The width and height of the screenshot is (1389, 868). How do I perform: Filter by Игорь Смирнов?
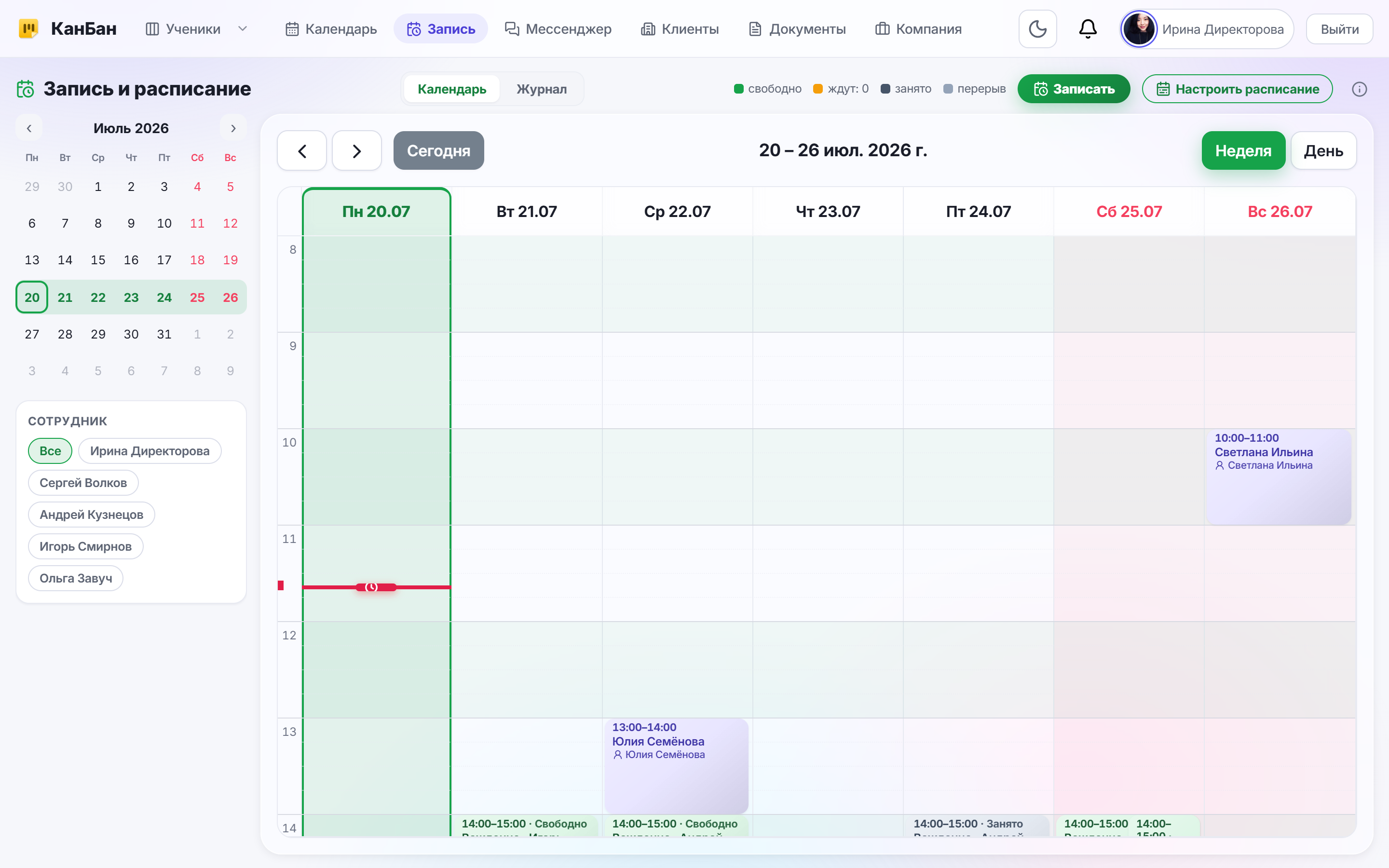(x=85, y=546)
